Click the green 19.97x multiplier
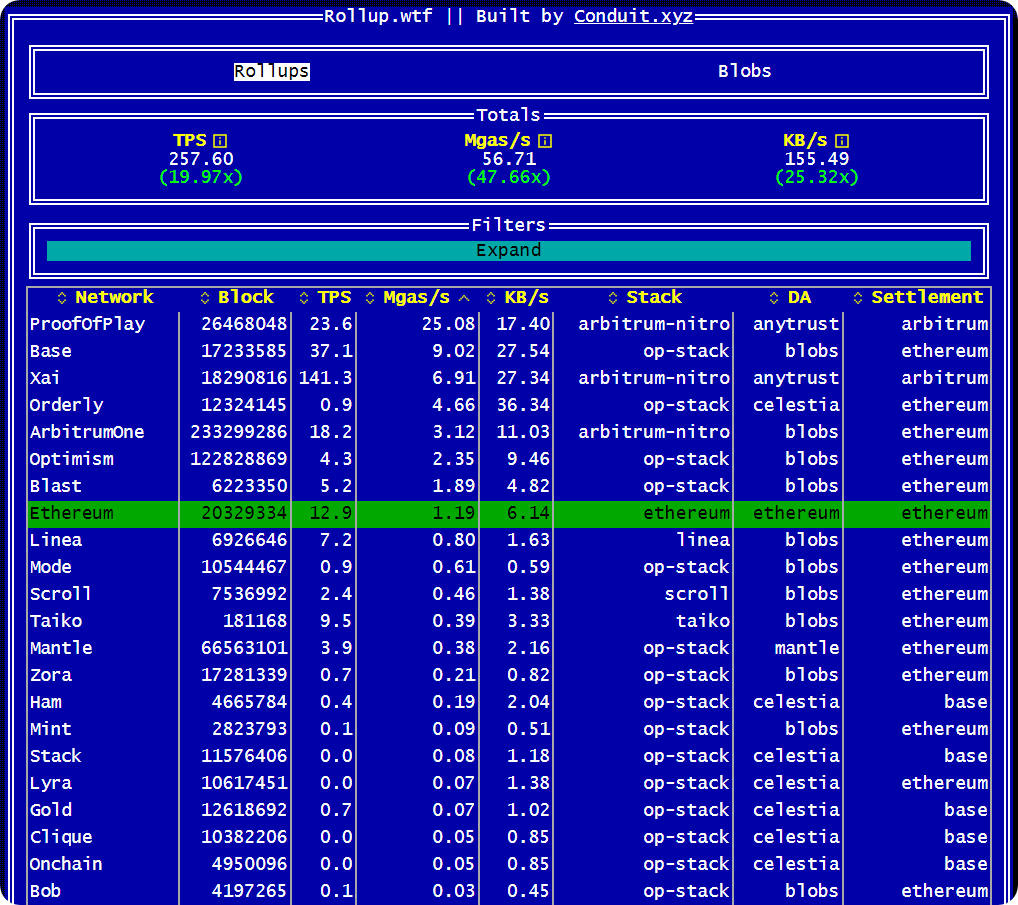This screenshot has height=905, width=1018. point(201,177)
